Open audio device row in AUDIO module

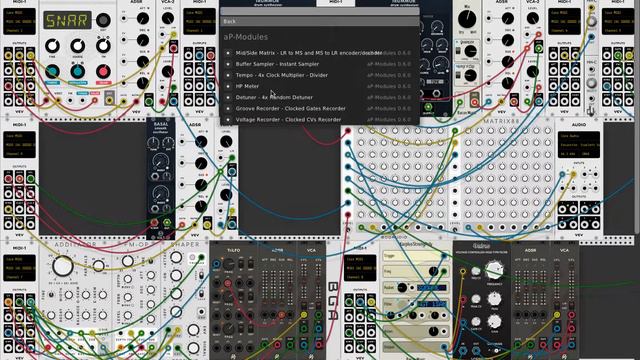pos(579,144)
